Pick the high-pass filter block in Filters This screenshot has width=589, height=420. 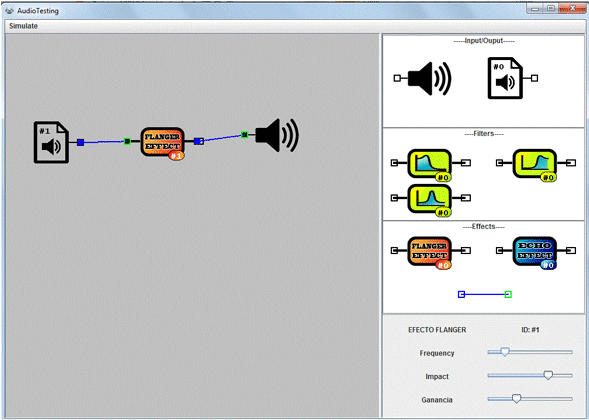(536, 165)
